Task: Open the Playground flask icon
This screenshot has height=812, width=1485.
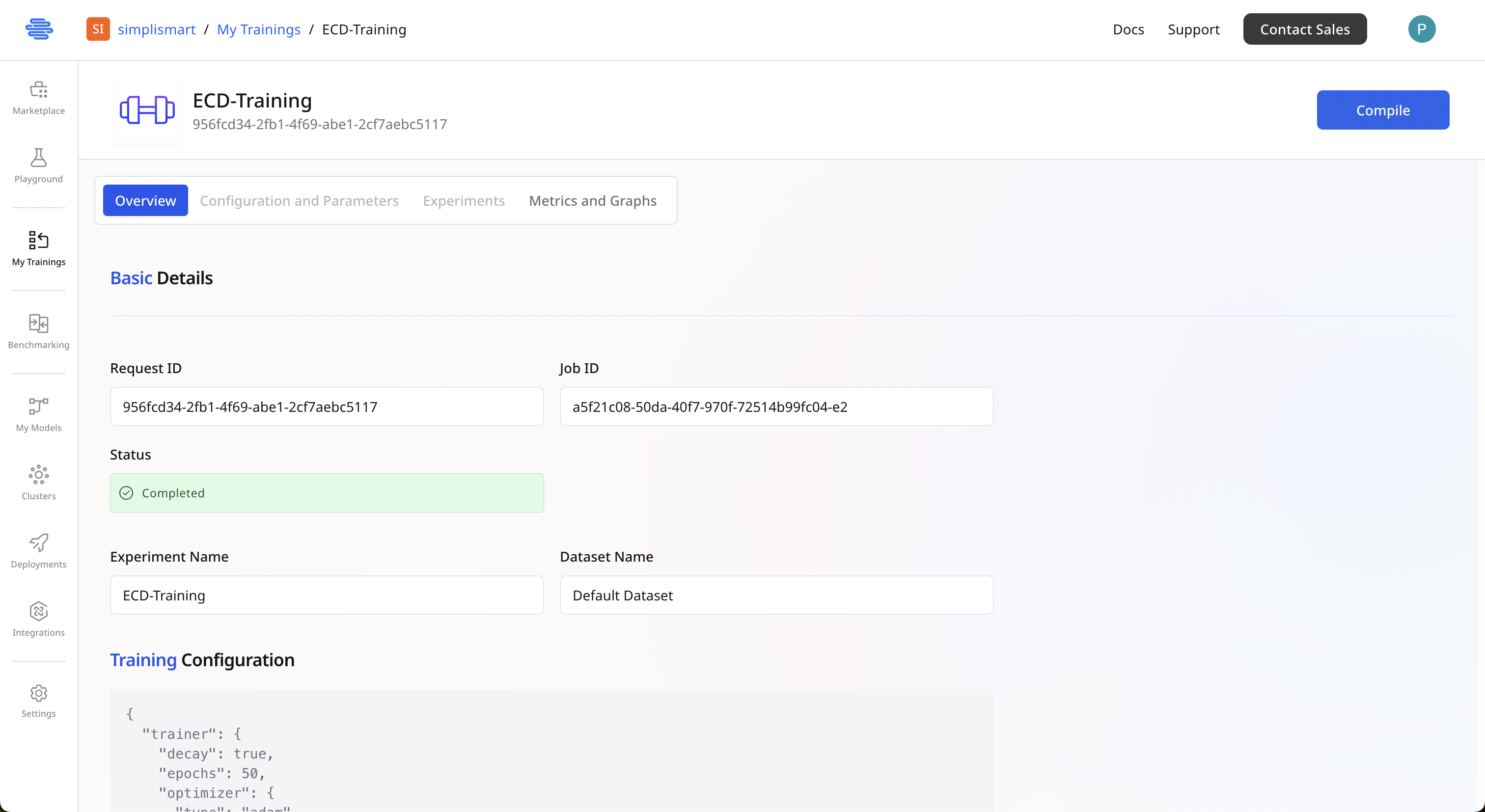Action: (x=39, y=158)
